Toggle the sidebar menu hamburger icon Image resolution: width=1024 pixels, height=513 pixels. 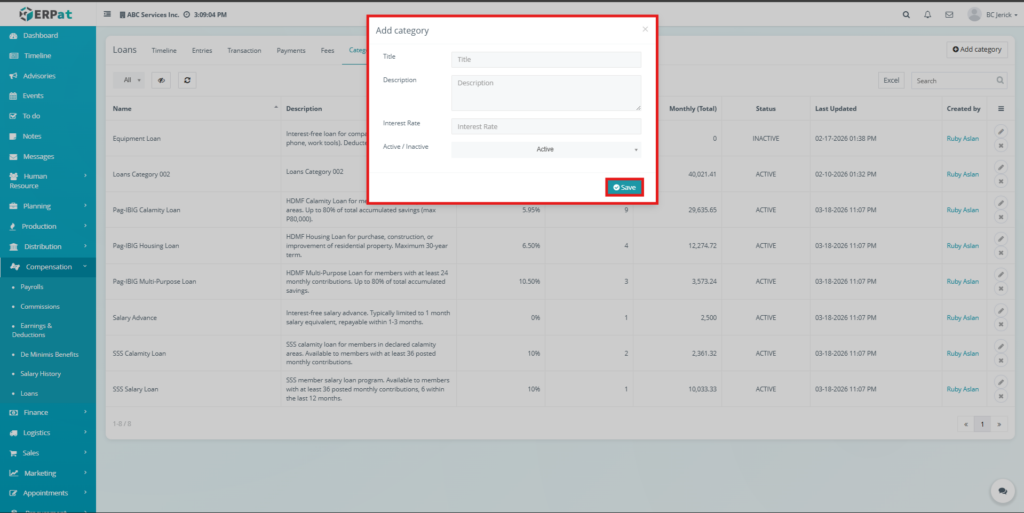tap(108, 15)
